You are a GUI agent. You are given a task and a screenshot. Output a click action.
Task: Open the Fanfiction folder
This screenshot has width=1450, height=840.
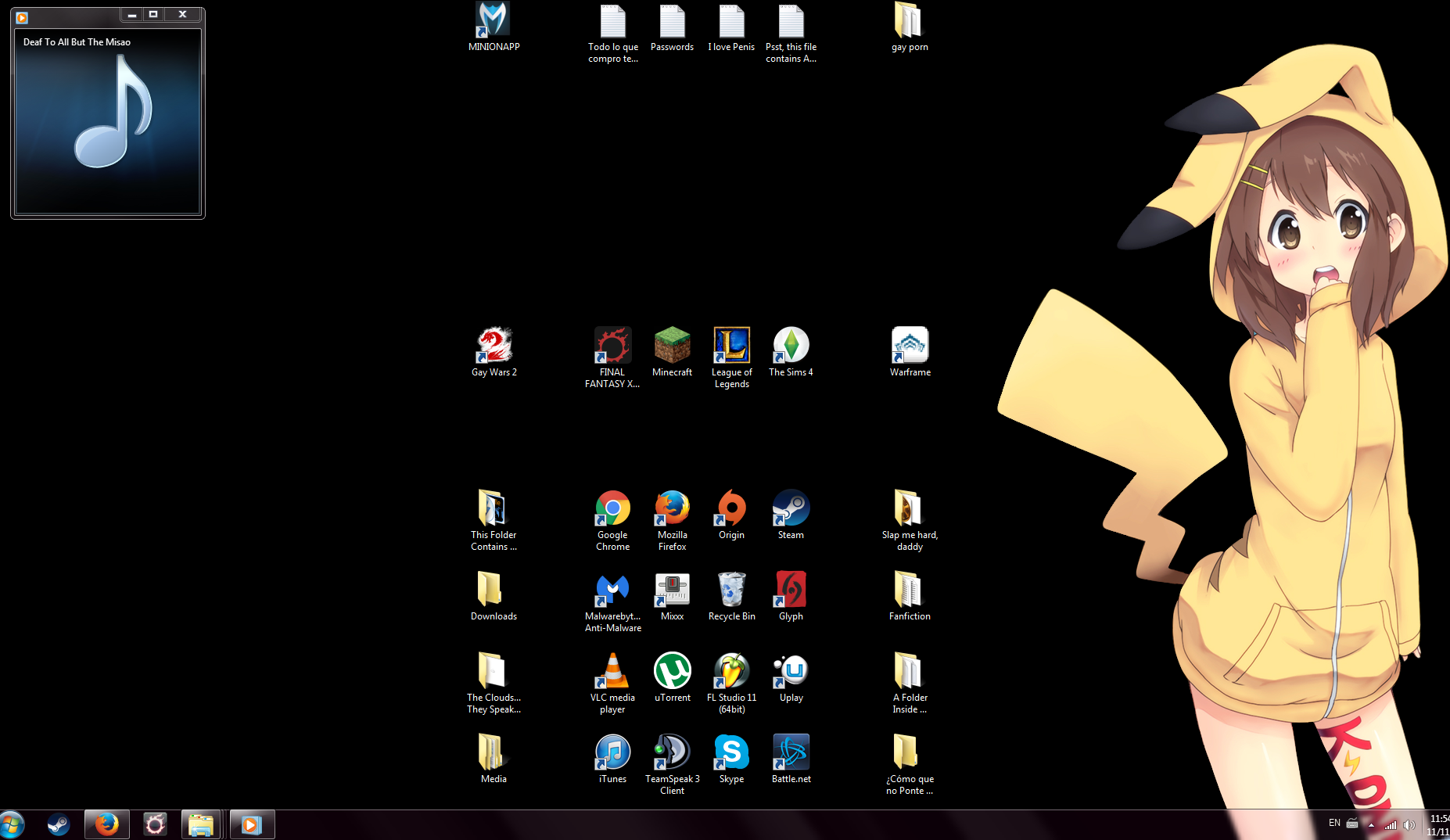coord(910,596)
